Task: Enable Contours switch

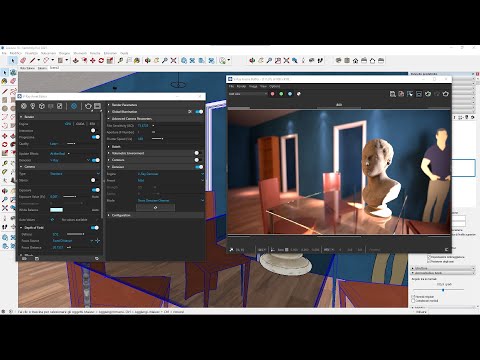Action: click(198, 160)
